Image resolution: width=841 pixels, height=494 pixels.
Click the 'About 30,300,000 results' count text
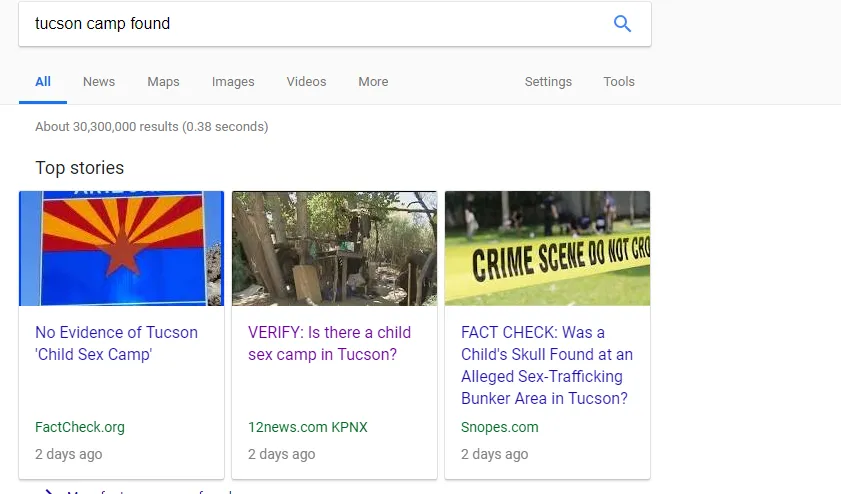click(x=152, y=127)
